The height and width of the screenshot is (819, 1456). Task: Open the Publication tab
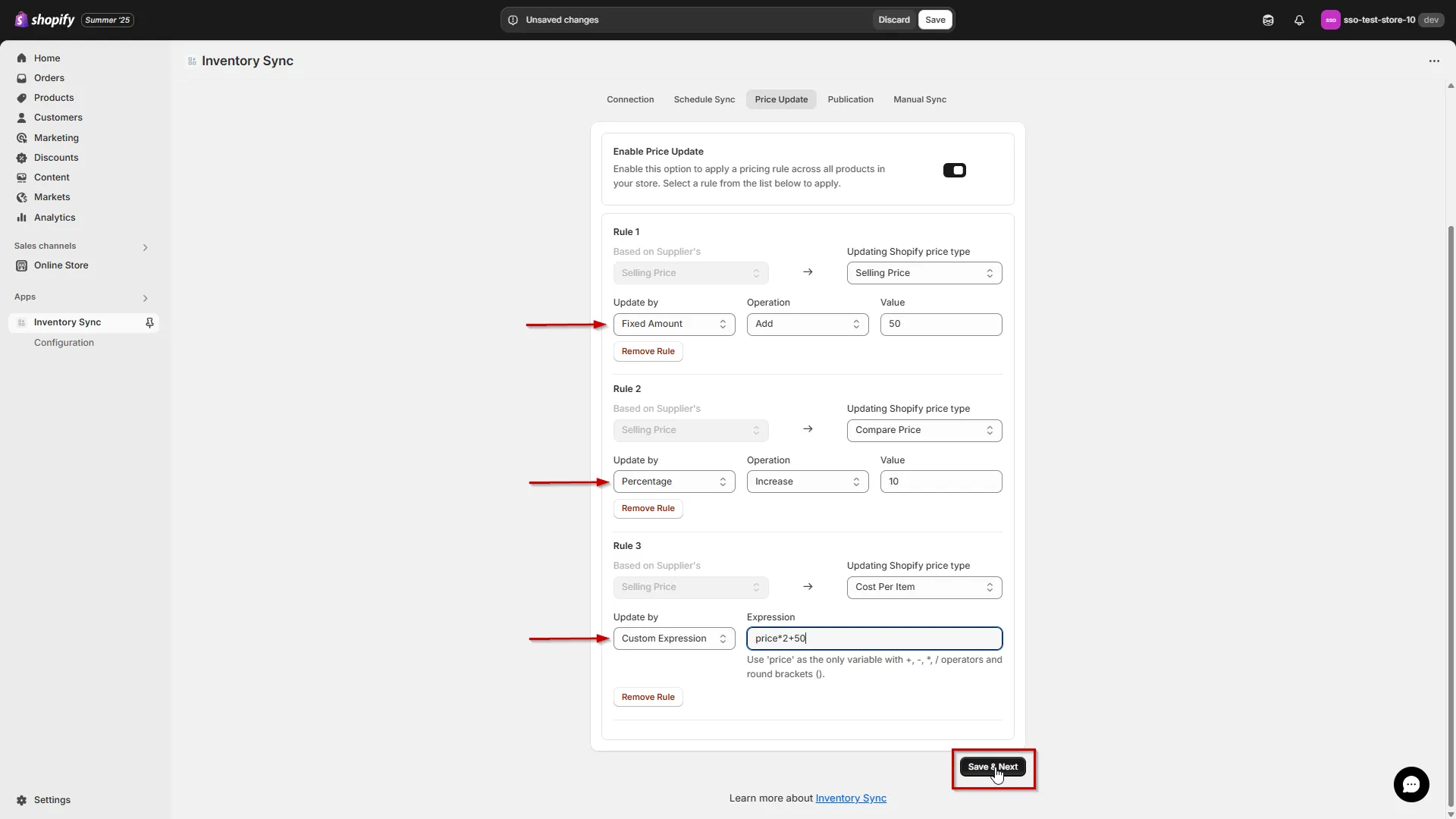850,99
